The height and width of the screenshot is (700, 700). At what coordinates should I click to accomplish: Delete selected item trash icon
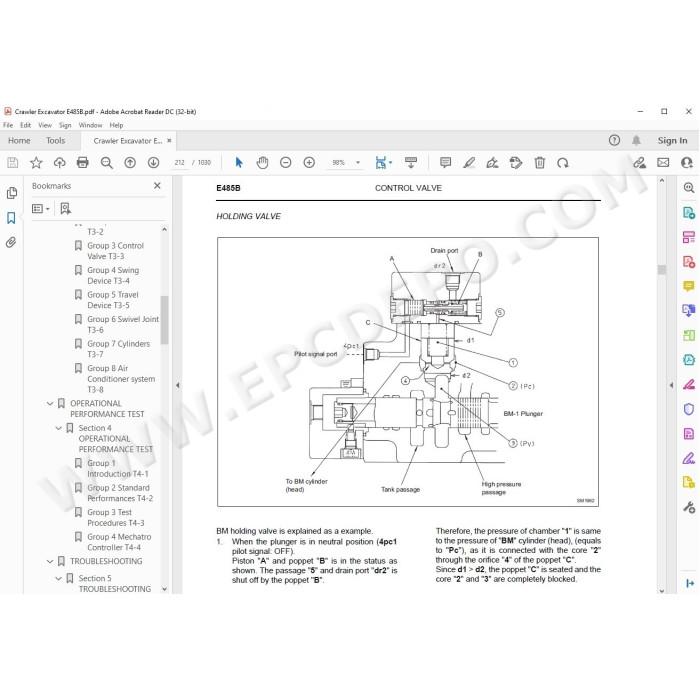click(x=540, y=163)
